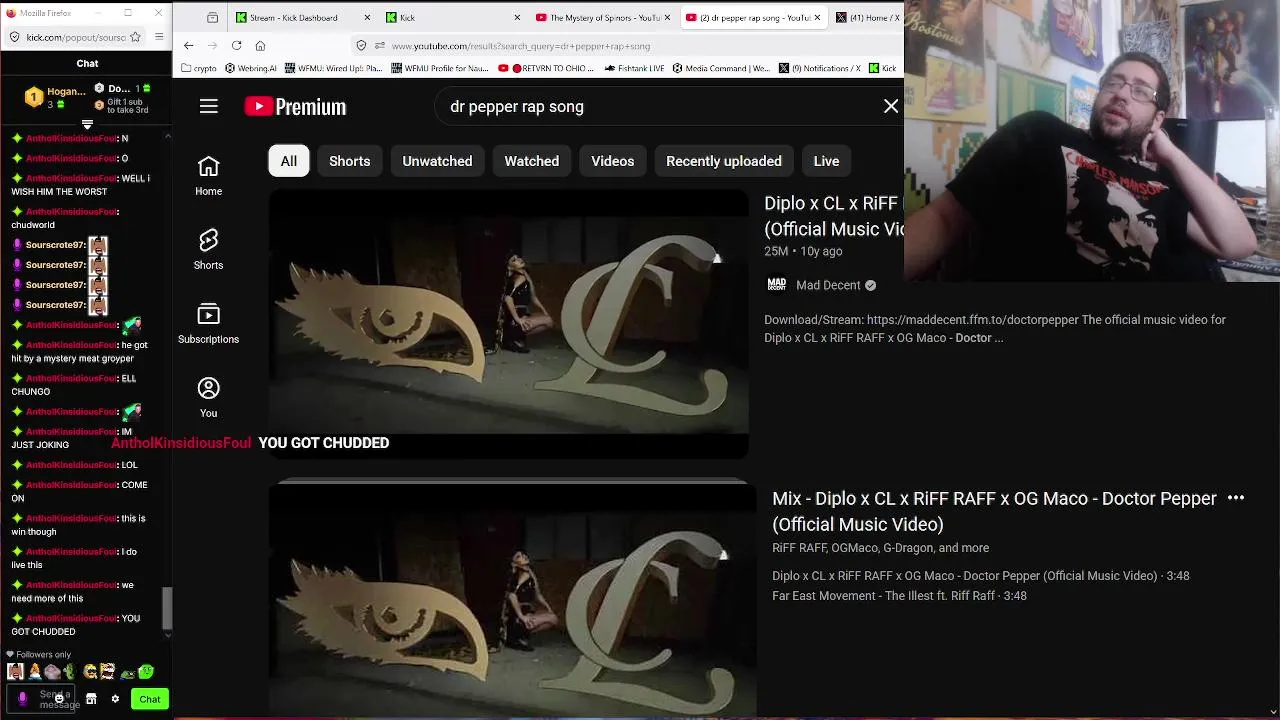Click the microphone icon in chat input
Image resolution: width=1280 pixels, height=720 pixels.
[x=22, y=698]
